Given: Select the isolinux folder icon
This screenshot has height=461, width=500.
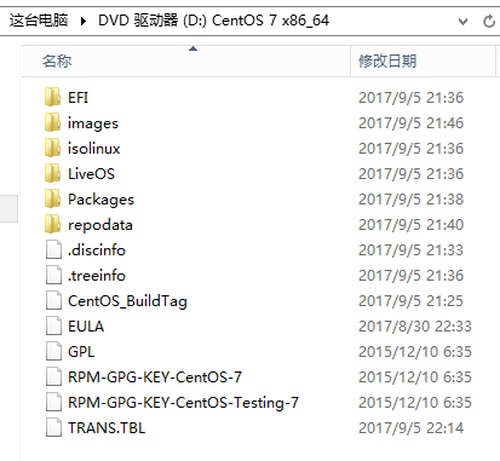Looking at the screenshot, I should click(53, 148).
